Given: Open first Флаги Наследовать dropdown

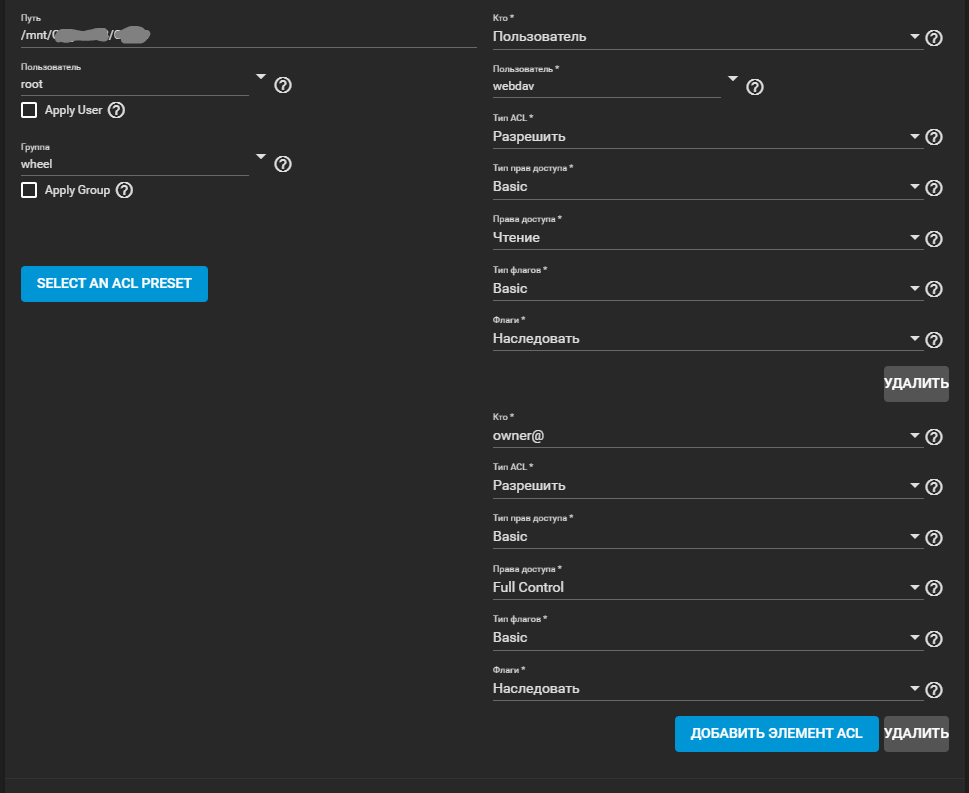Looking at the screenshot, I should (x=708, y=339).
